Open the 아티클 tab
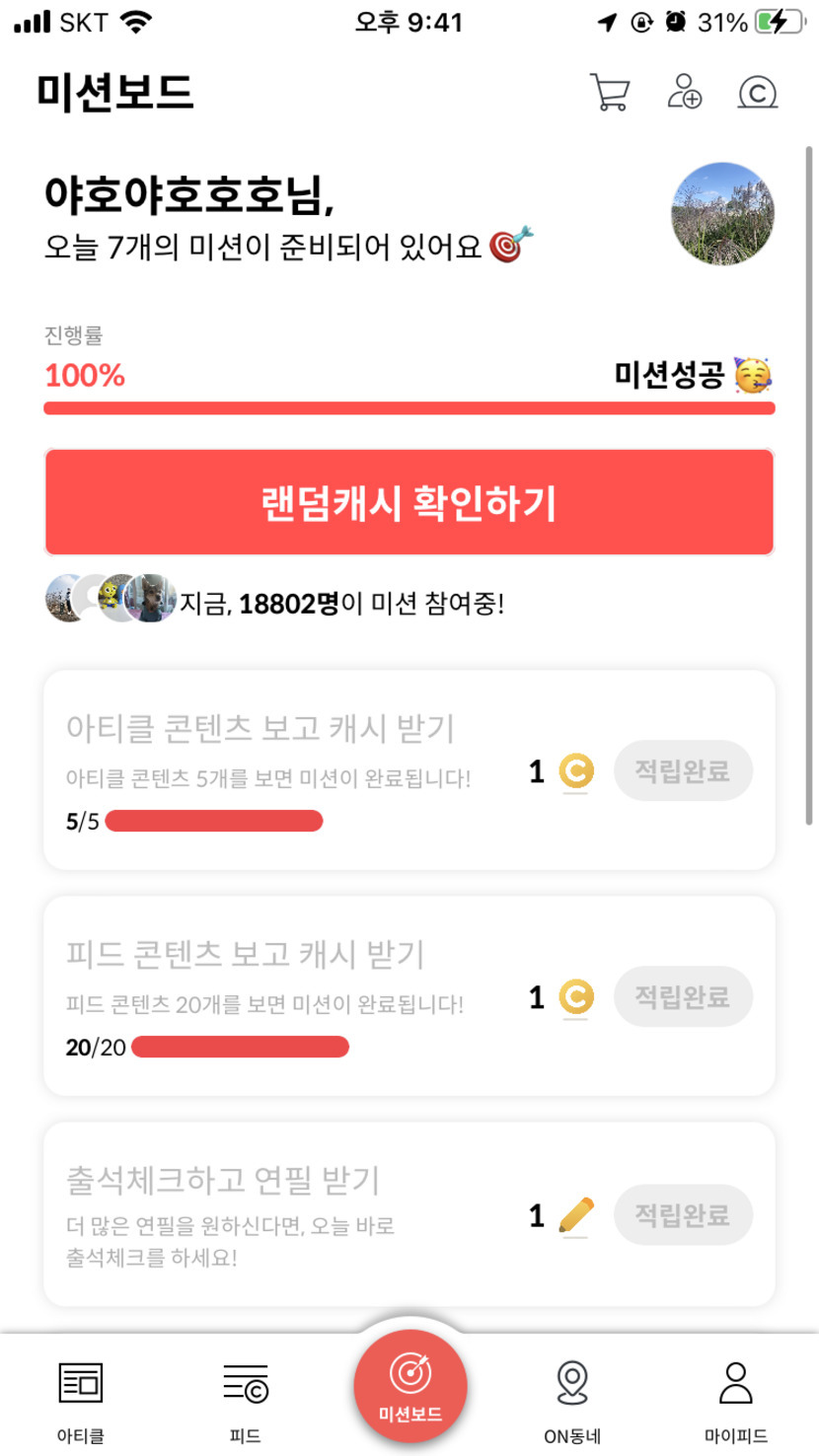The image size is (819, 1456). [81, 1399]
